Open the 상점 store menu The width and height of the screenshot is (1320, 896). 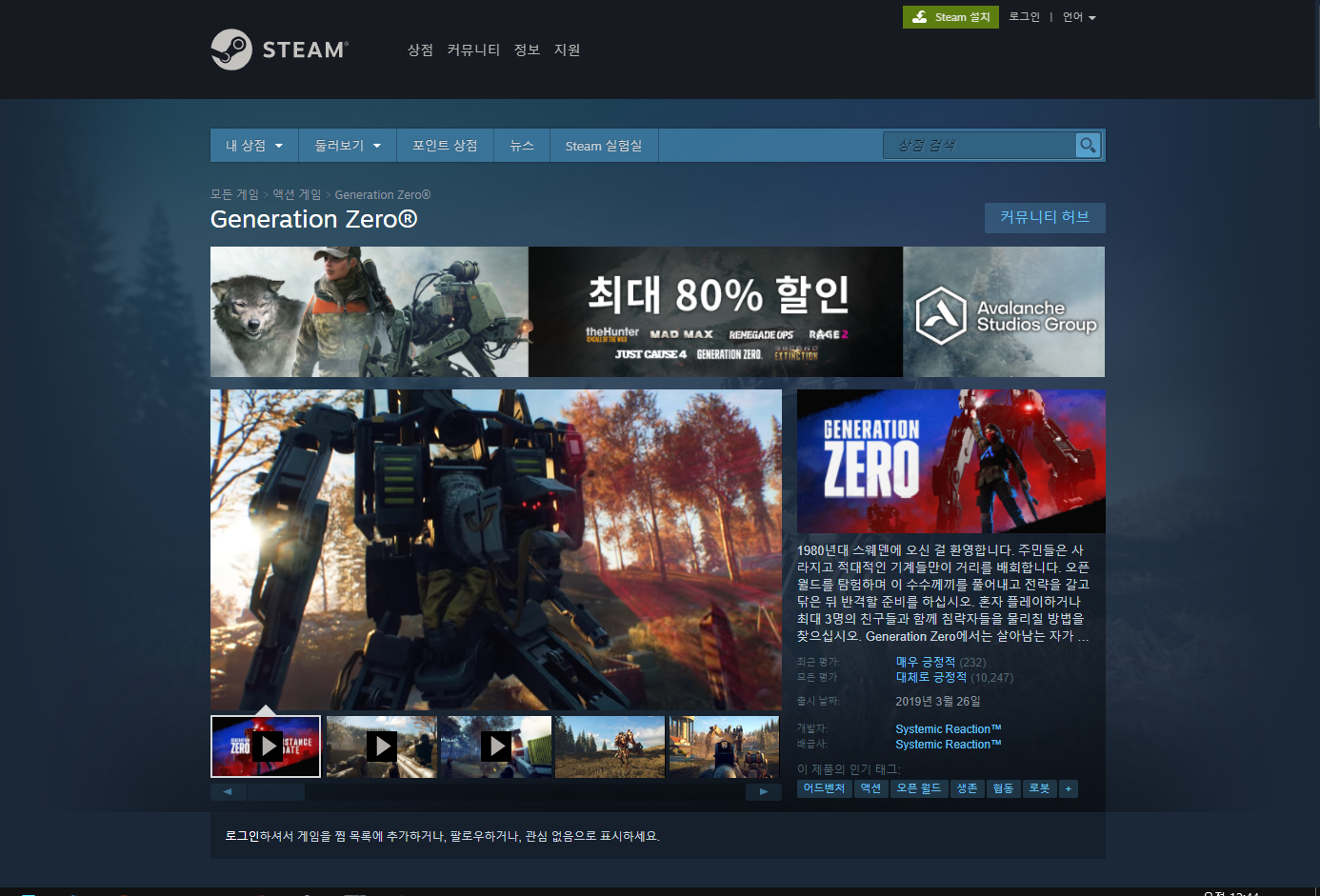pos(420,50)
